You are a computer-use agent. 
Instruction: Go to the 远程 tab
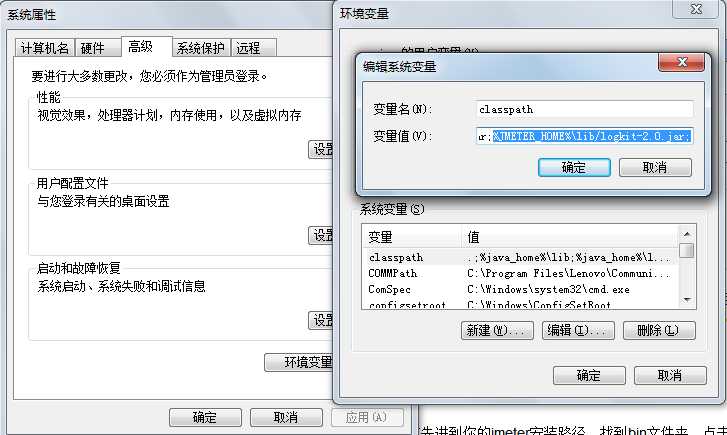[x=254, y=48]
